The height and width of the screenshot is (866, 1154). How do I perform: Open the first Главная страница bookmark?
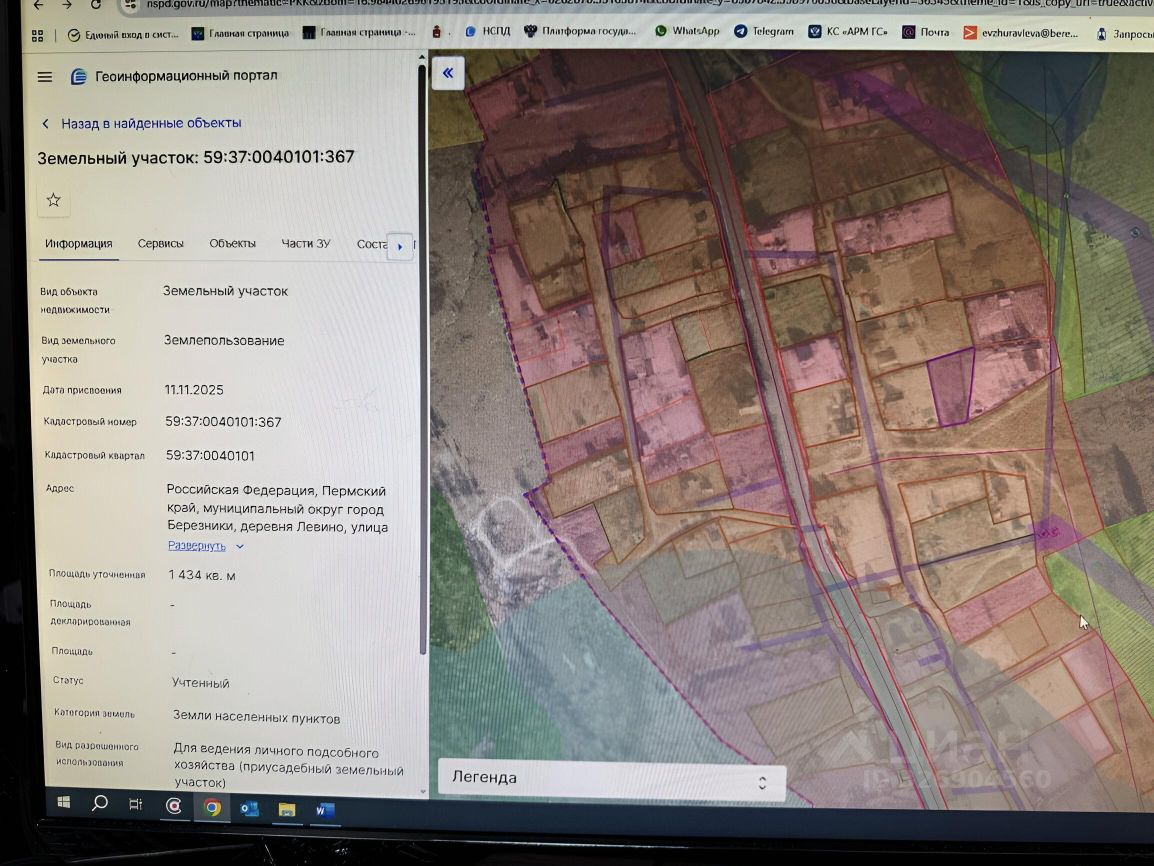point(240,33)
